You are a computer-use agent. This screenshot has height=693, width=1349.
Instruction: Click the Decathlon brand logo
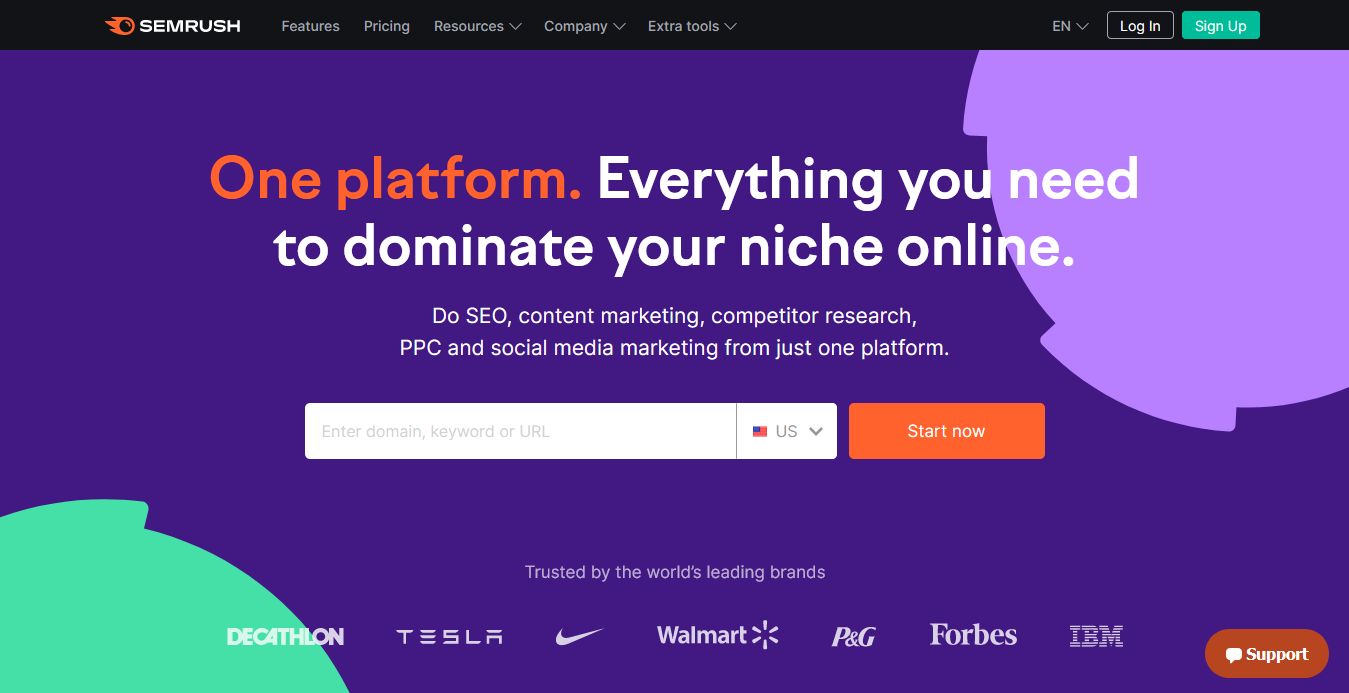pyautogui.click(x=285, y=636)
